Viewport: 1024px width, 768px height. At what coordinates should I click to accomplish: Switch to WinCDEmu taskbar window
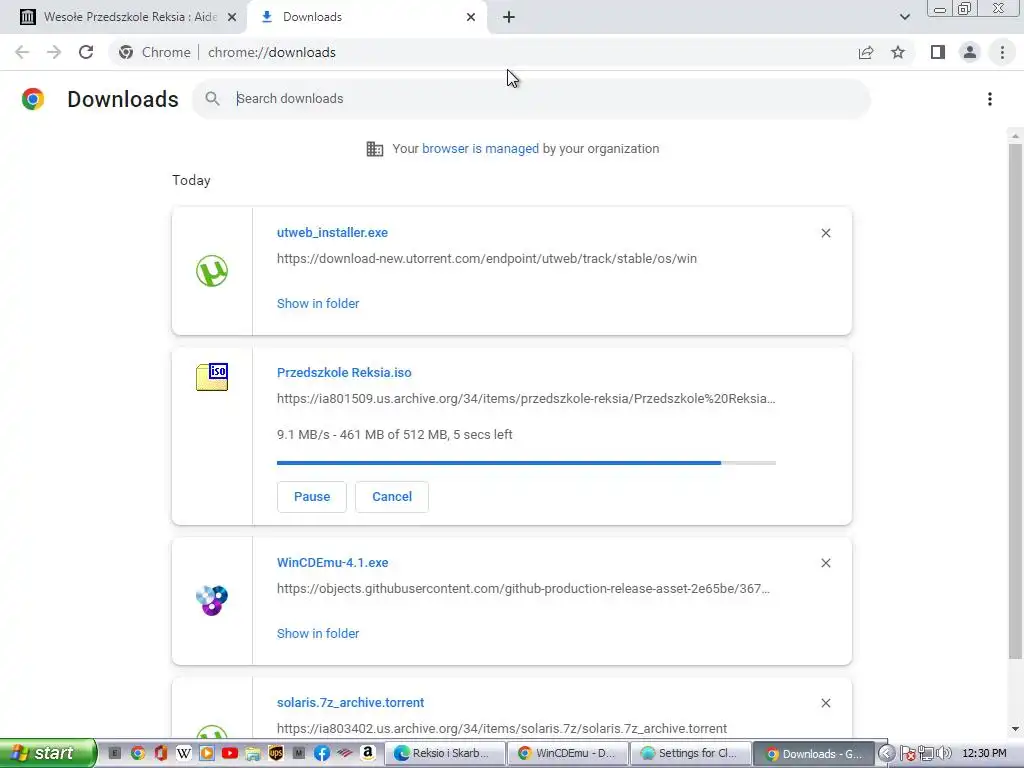[568, 754]
